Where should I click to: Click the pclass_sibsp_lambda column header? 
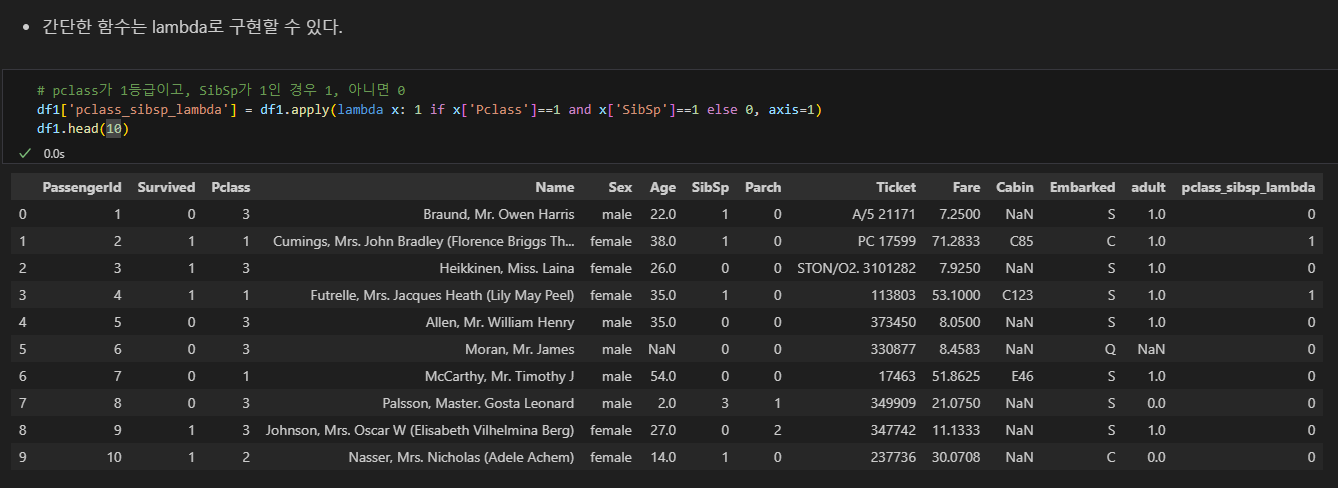1248,187
